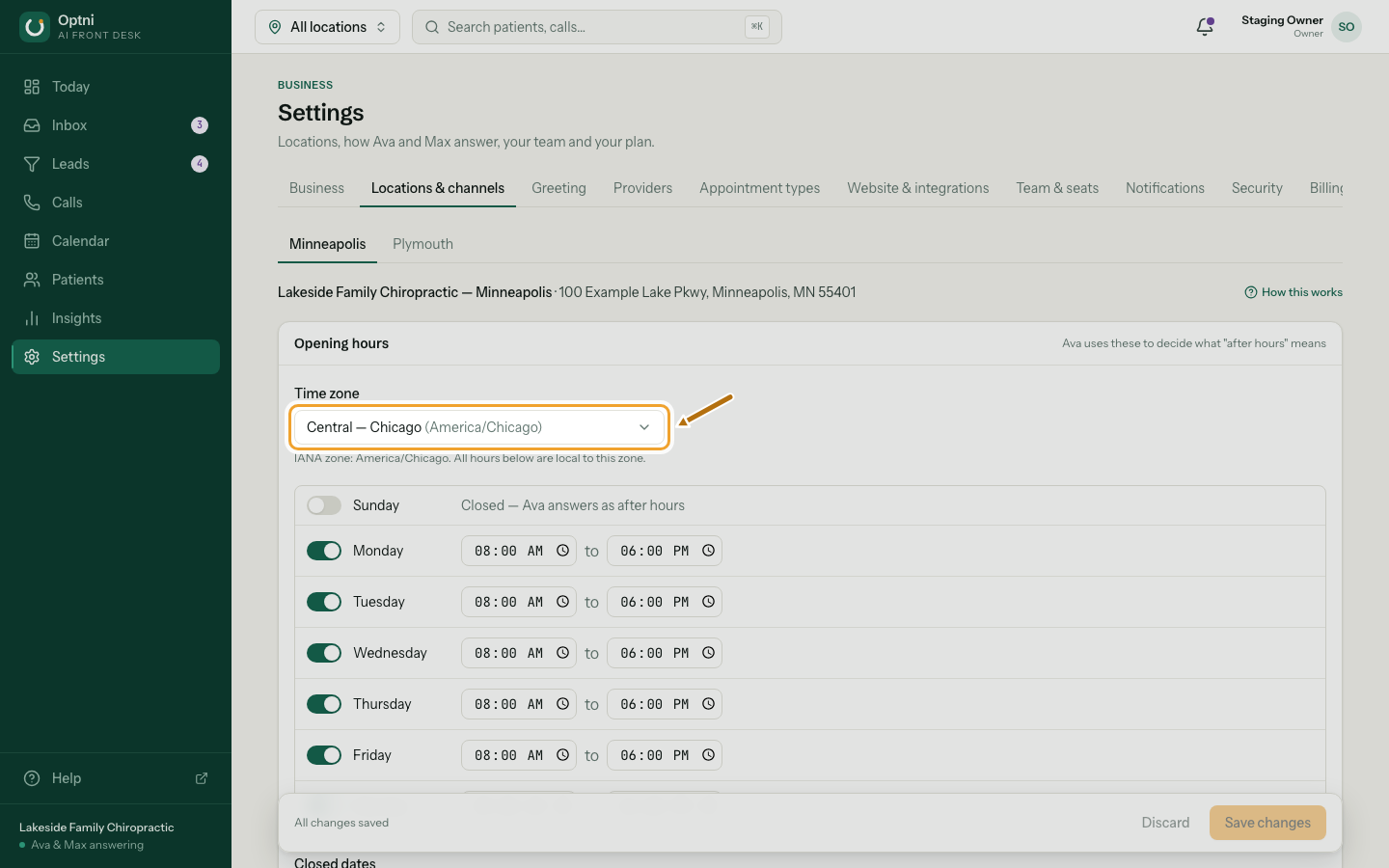The width and height of the screenshot is (1389, 868).
Task: Open the Providers tab
Action: point(642,188)
